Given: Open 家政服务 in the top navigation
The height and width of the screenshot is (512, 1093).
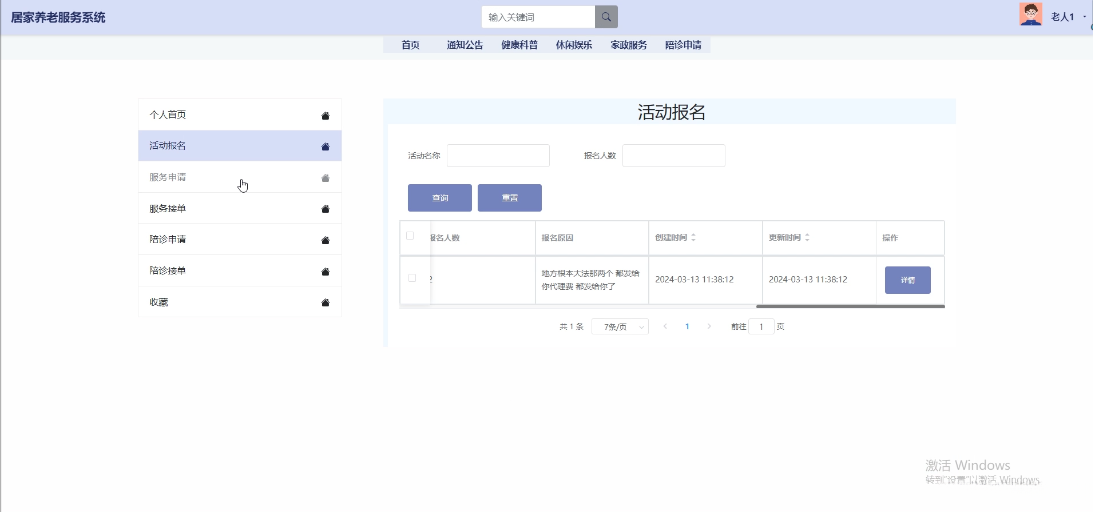Looking at the screenshot, I should pyautogui.click(x=629, y=45).
